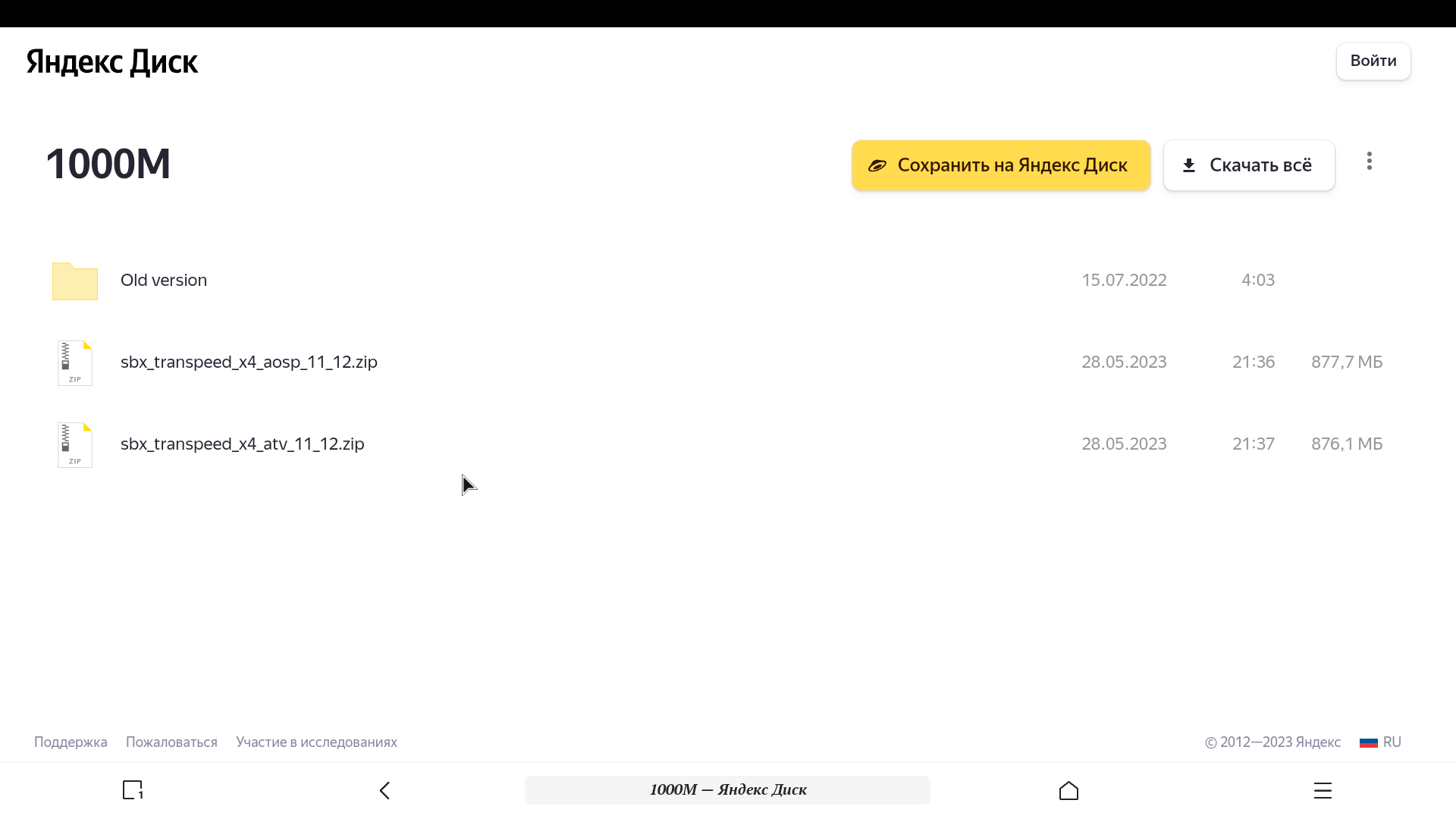
Task: Go to the browser home icon
Action: 1068,790
